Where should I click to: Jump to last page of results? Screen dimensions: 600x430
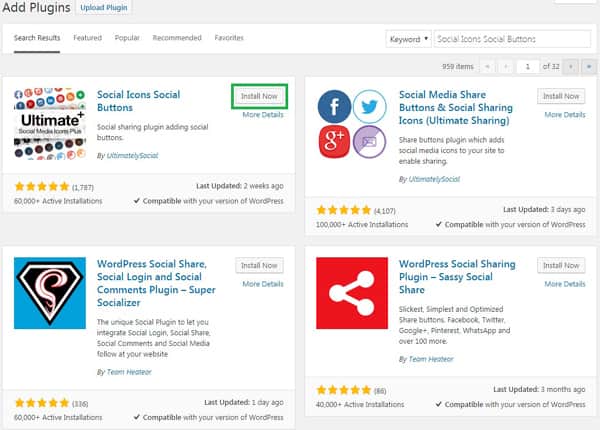tap(589, 67)
